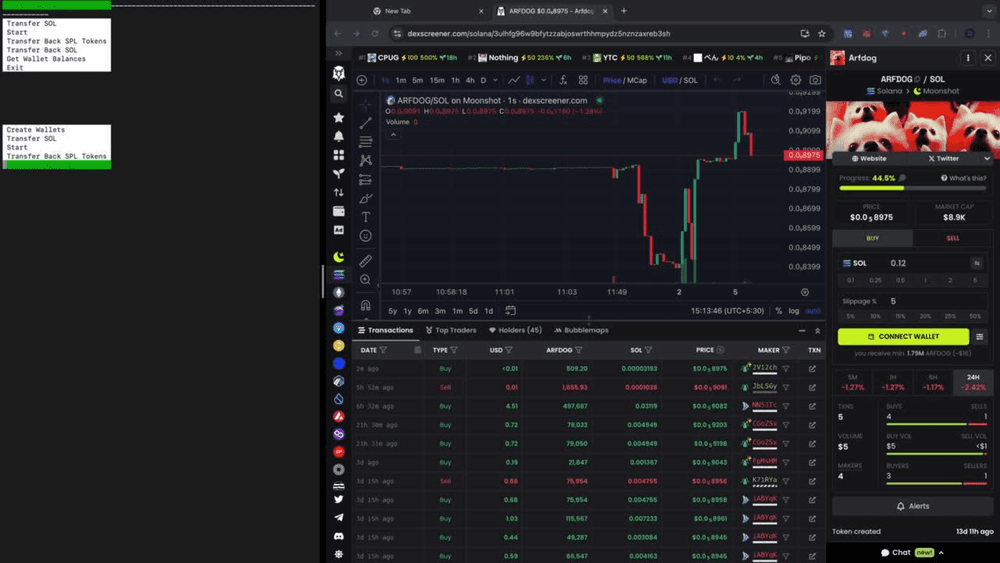Click What's this? progress help
Image resolution: width=1000 pixels, height=563 pixels.
(x=963, y=178)
